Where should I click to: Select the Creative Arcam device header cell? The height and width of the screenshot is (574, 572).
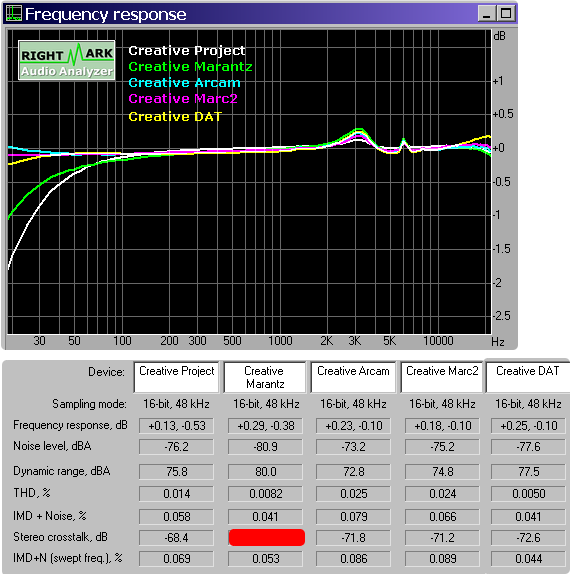pyautogui.click(x=353, y=377)
